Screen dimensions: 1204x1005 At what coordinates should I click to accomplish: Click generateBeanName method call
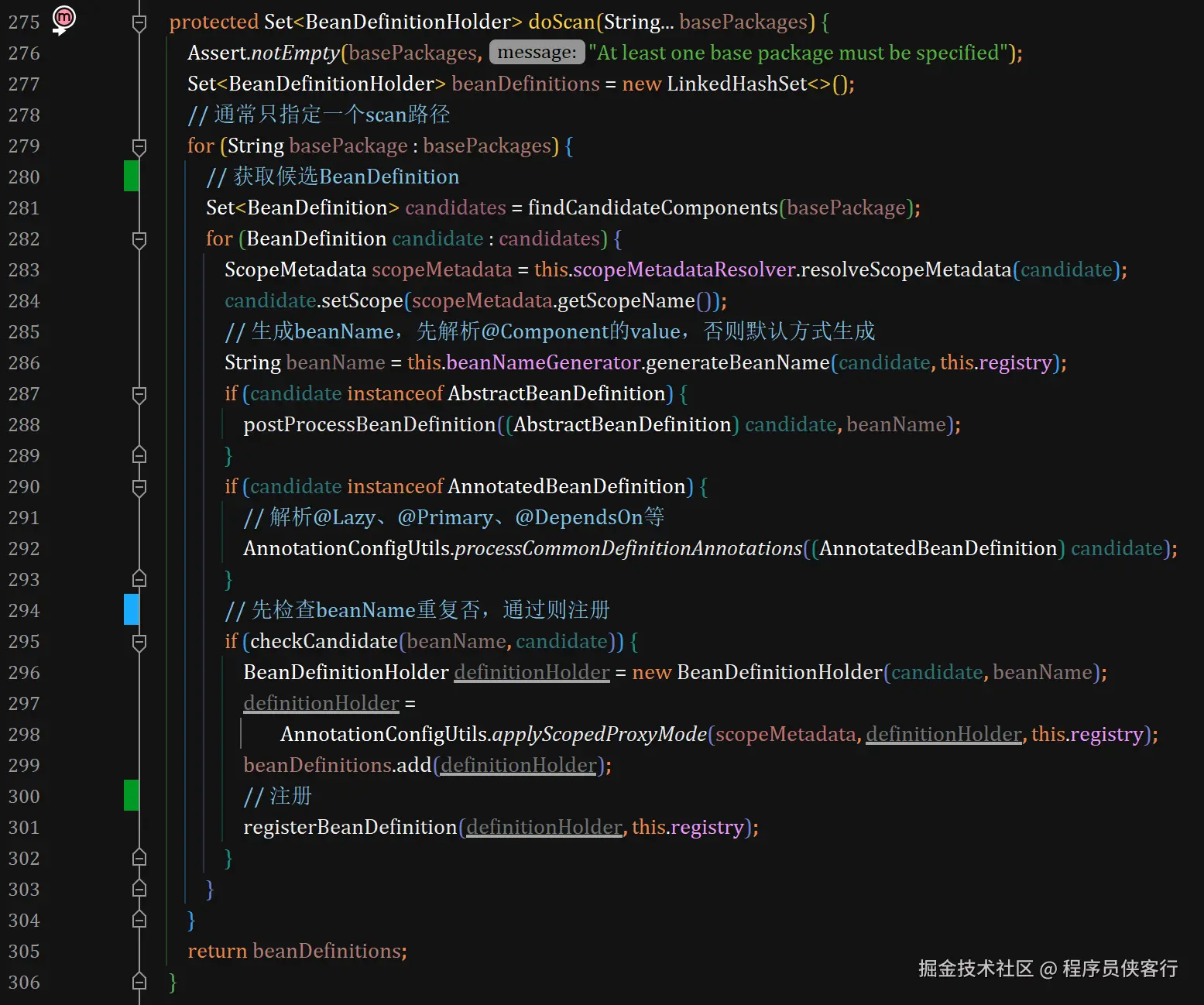tap(738, 362)
